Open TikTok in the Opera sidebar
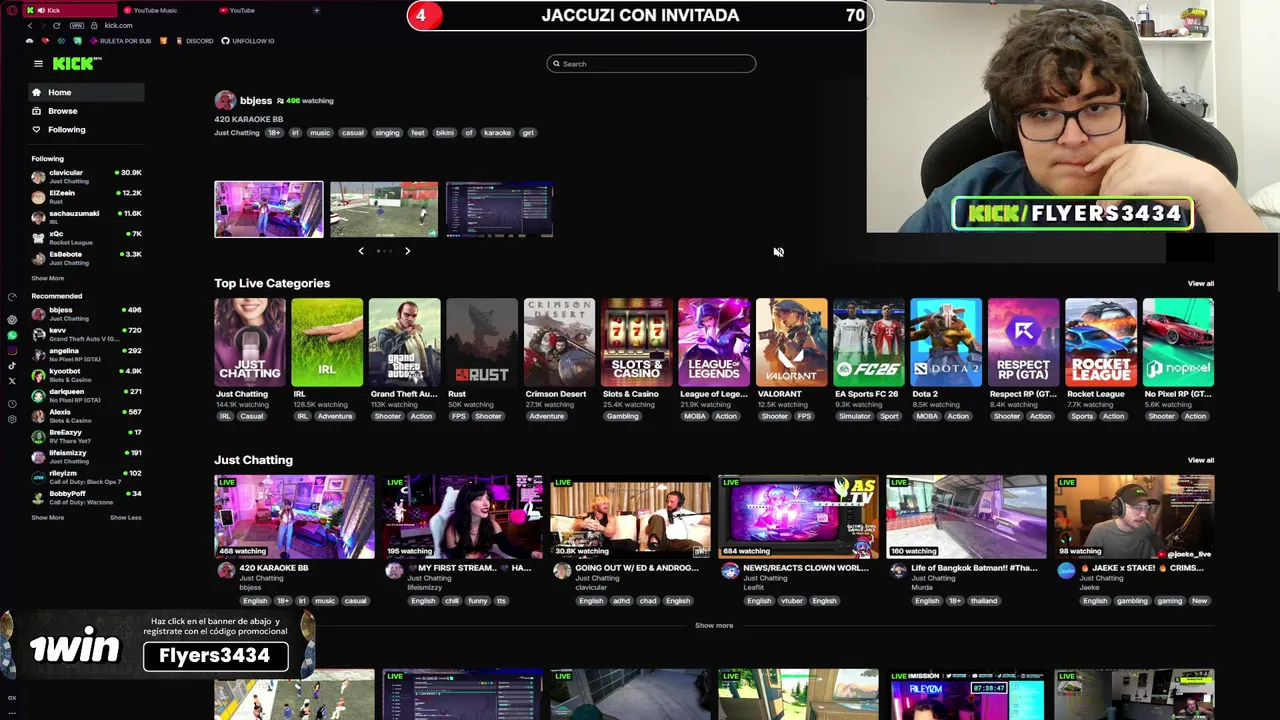The width and height of the screenshot is (1280, 720). point(12,366)
